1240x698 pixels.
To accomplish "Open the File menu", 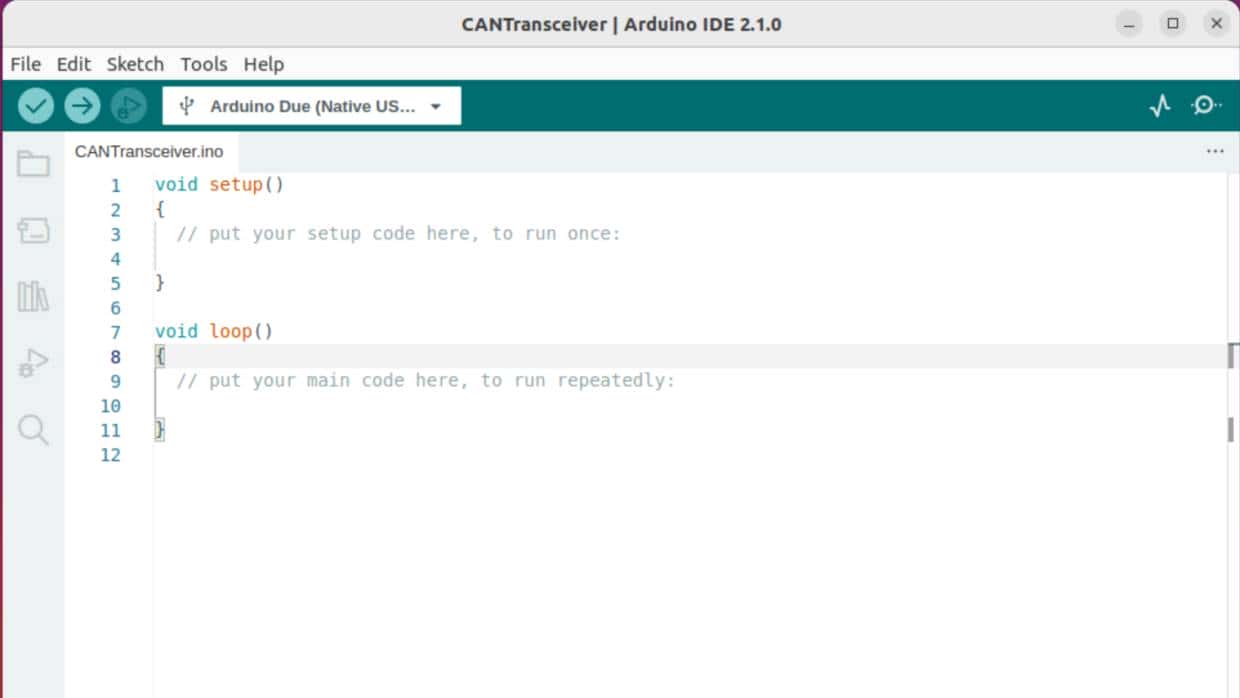I will pyautogui.click(x=24, y=64).
